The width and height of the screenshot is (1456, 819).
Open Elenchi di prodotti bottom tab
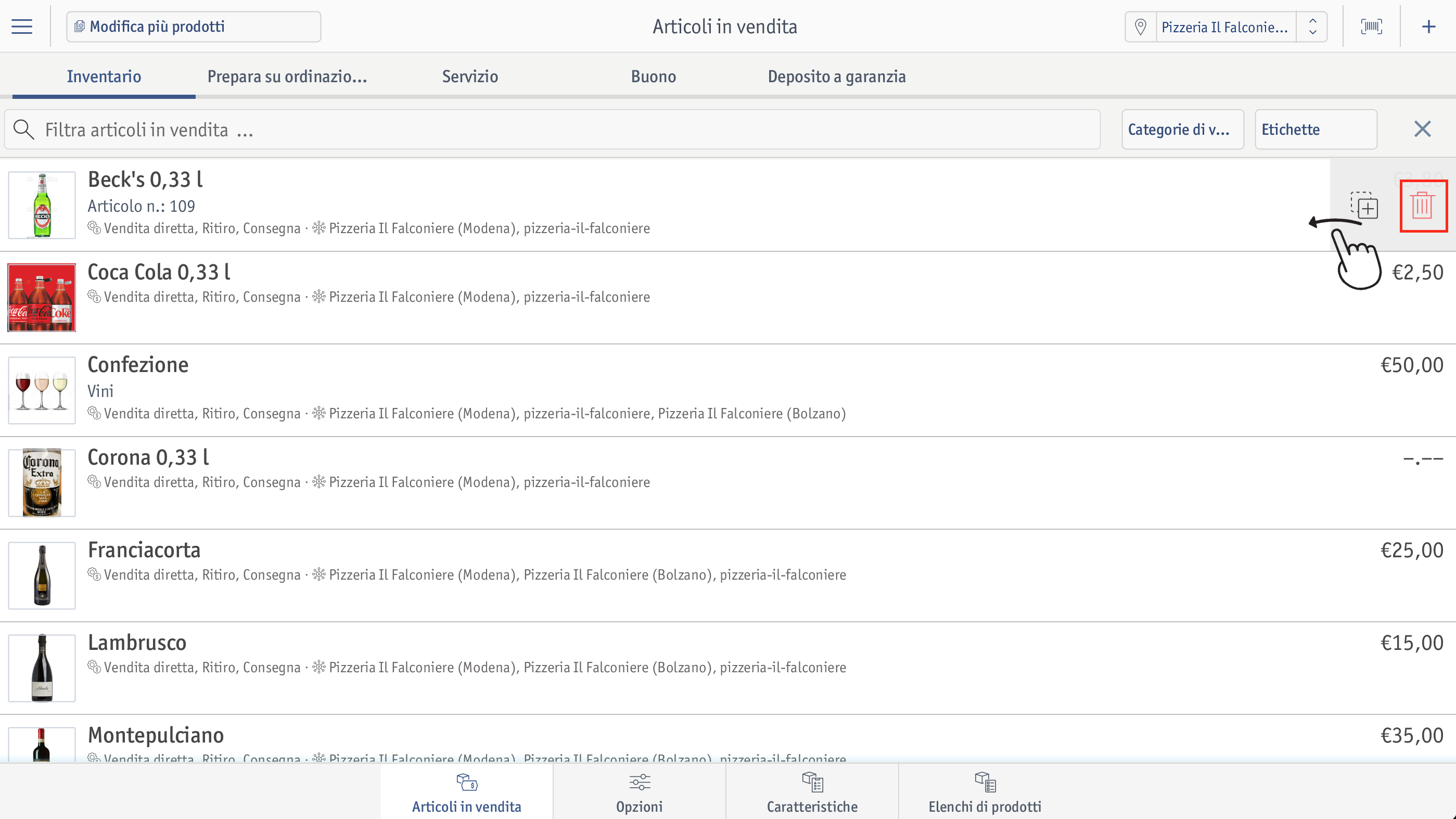point(985,792)
